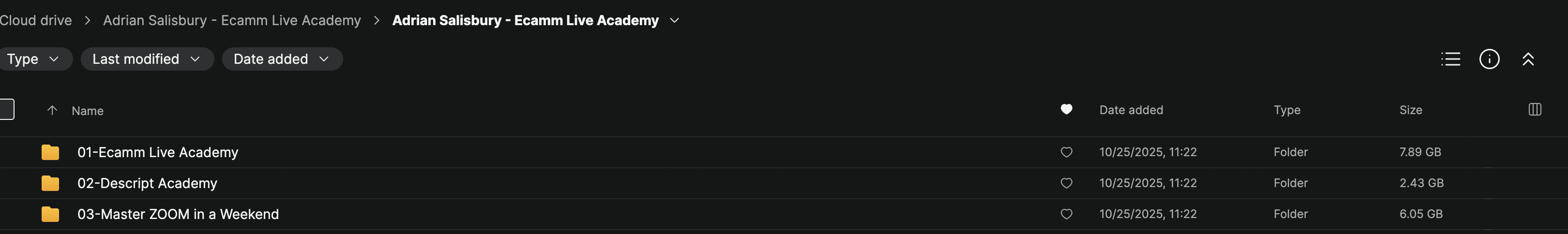Expand the Last modified filter
Viewport: 1568px width, 234px height.
click(146, 59)
